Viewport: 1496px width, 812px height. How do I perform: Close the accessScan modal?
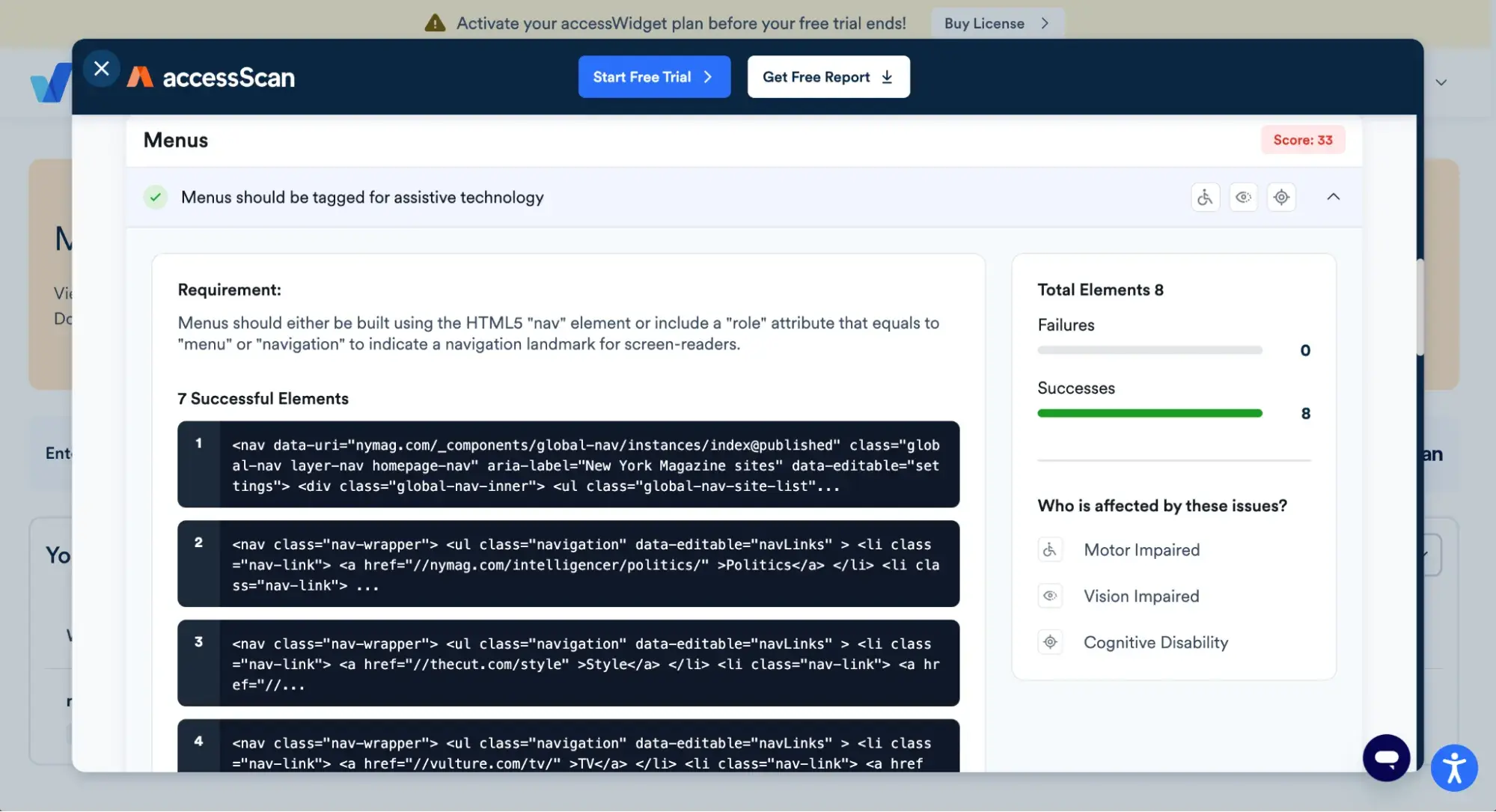102,69
